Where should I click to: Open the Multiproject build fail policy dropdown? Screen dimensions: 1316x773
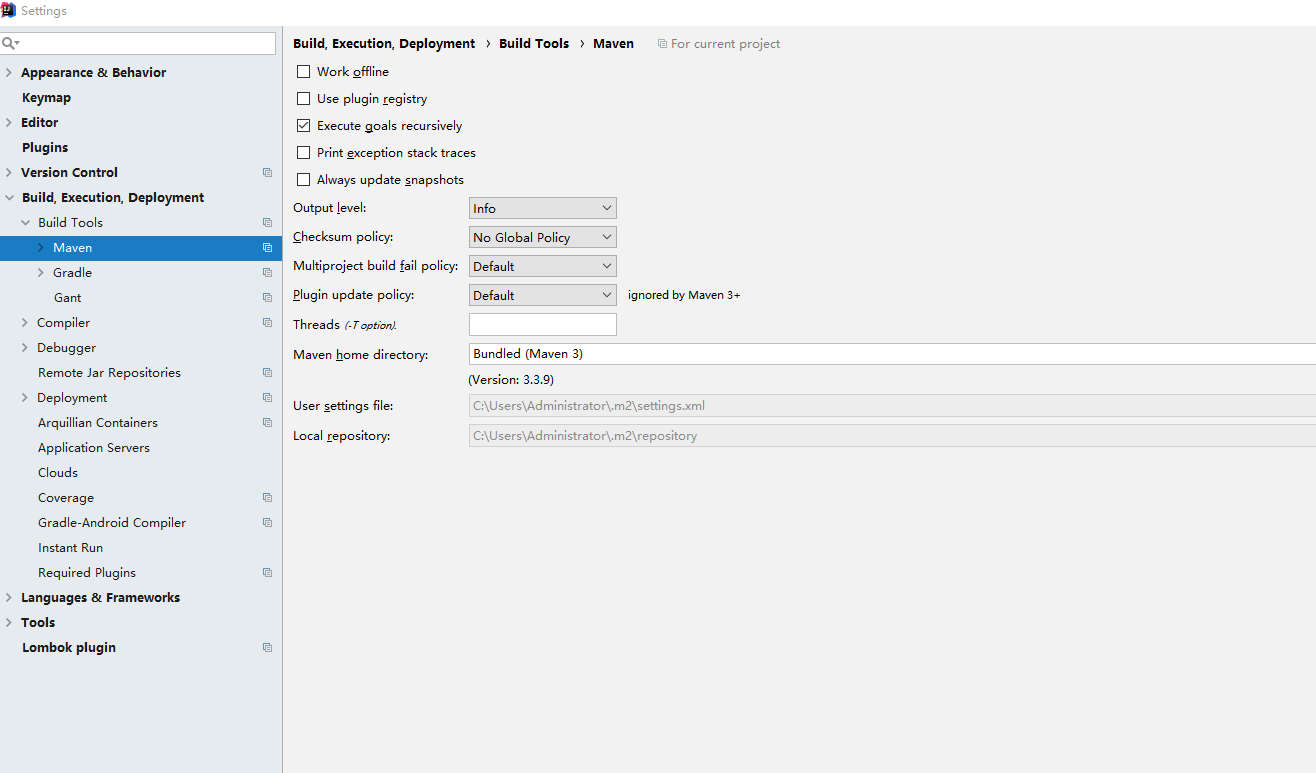pyautogui.click(x=543, y=266)
